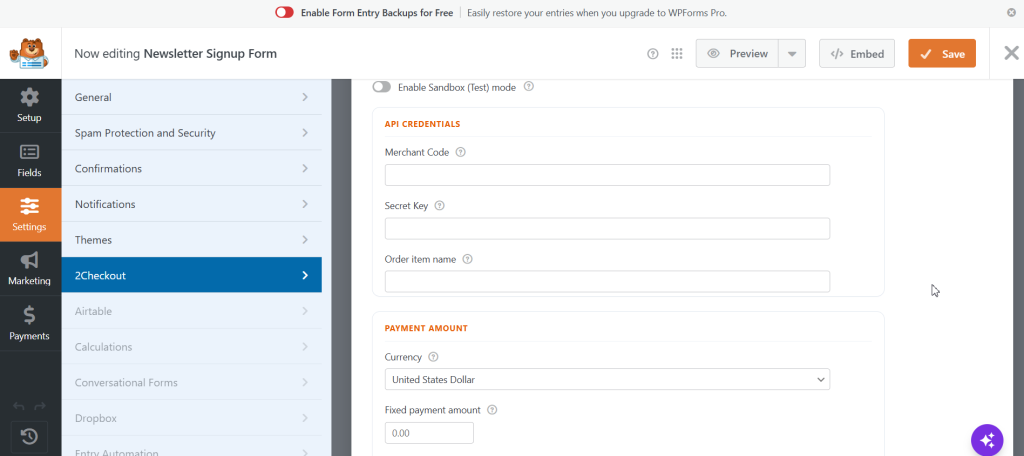Show help tooltip for Merchant Code
The height and width of the screenshot is (456, 1024).
[460, 152]
